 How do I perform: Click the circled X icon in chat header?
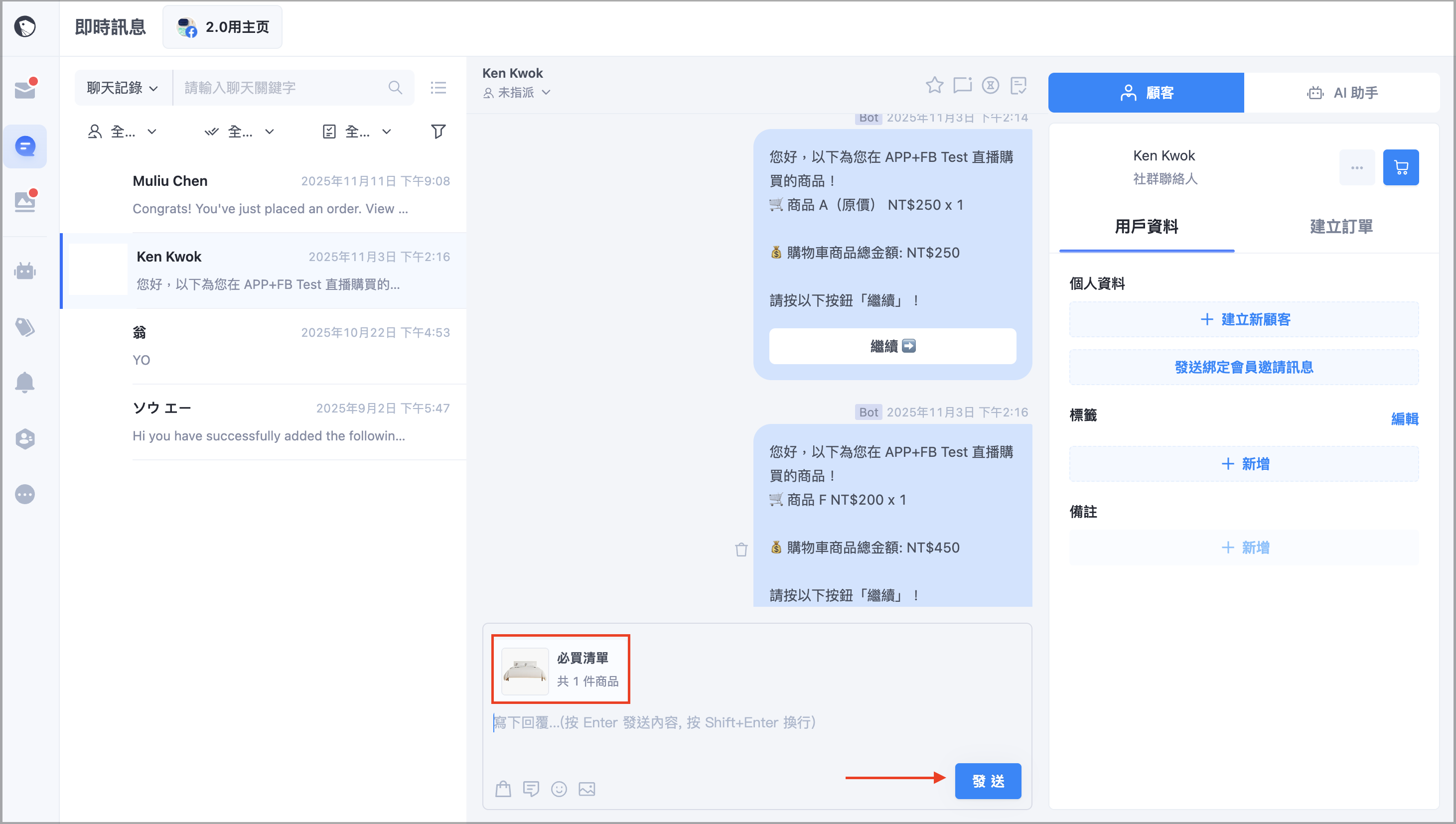coord(990,86)
